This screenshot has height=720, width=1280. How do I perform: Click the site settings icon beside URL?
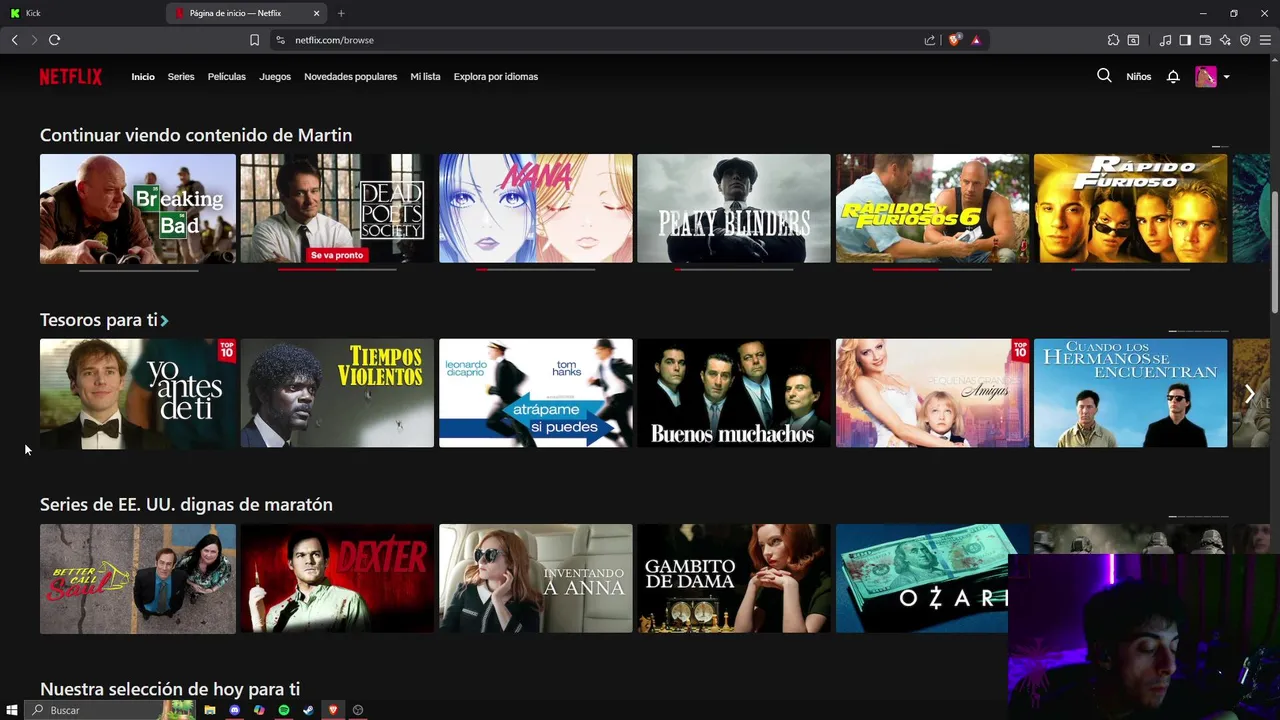[x=280, y=40]
